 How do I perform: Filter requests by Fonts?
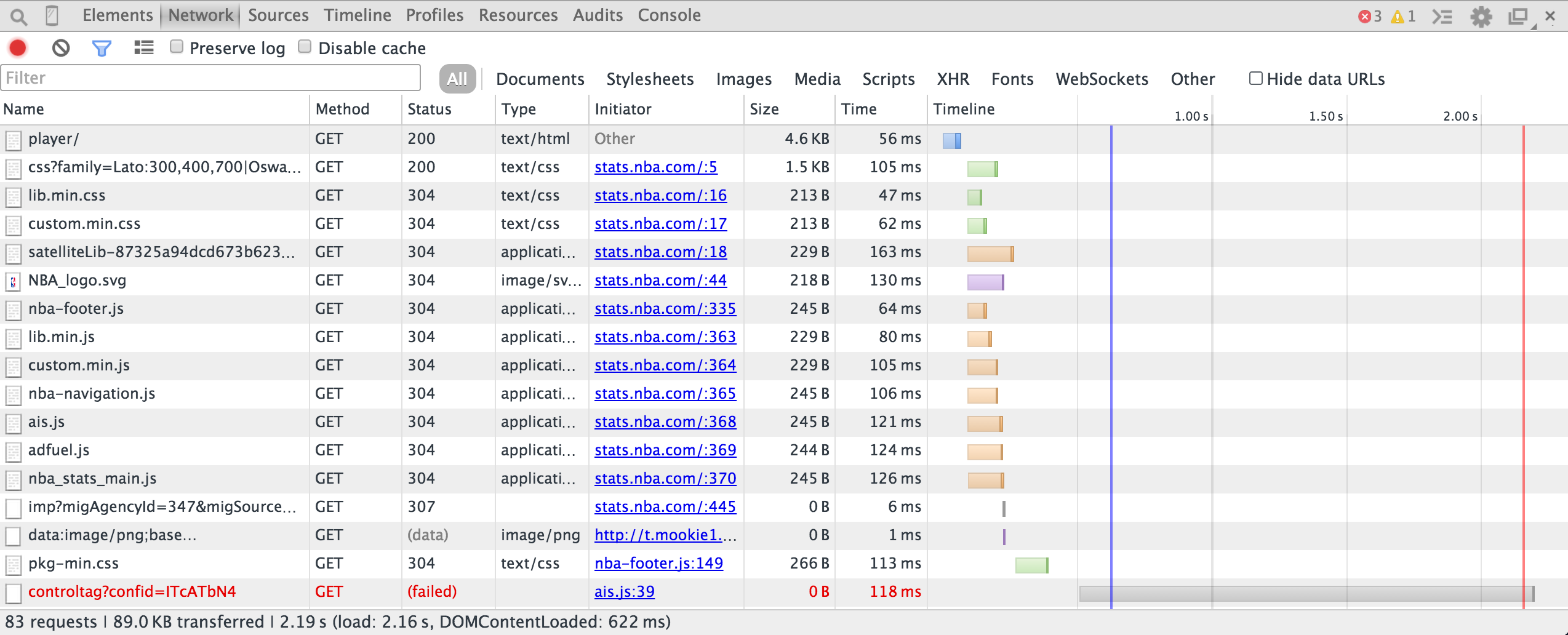[x=1012, y=79]
